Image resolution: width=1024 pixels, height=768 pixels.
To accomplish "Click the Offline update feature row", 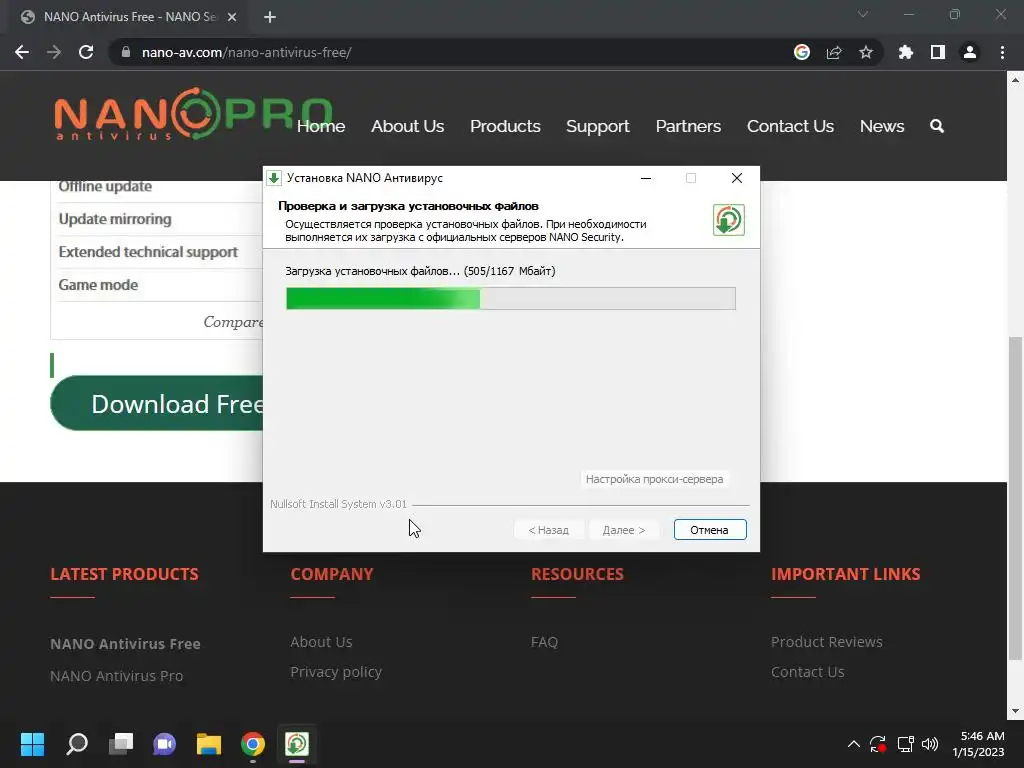I will tap(157, 188).
